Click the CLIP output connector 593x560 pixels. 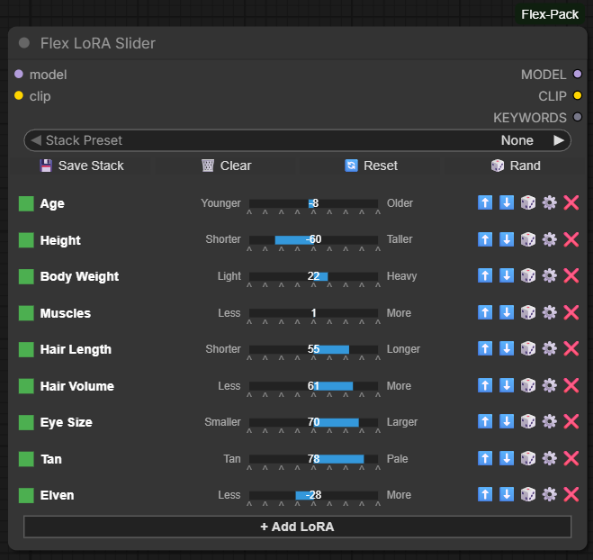577,95
